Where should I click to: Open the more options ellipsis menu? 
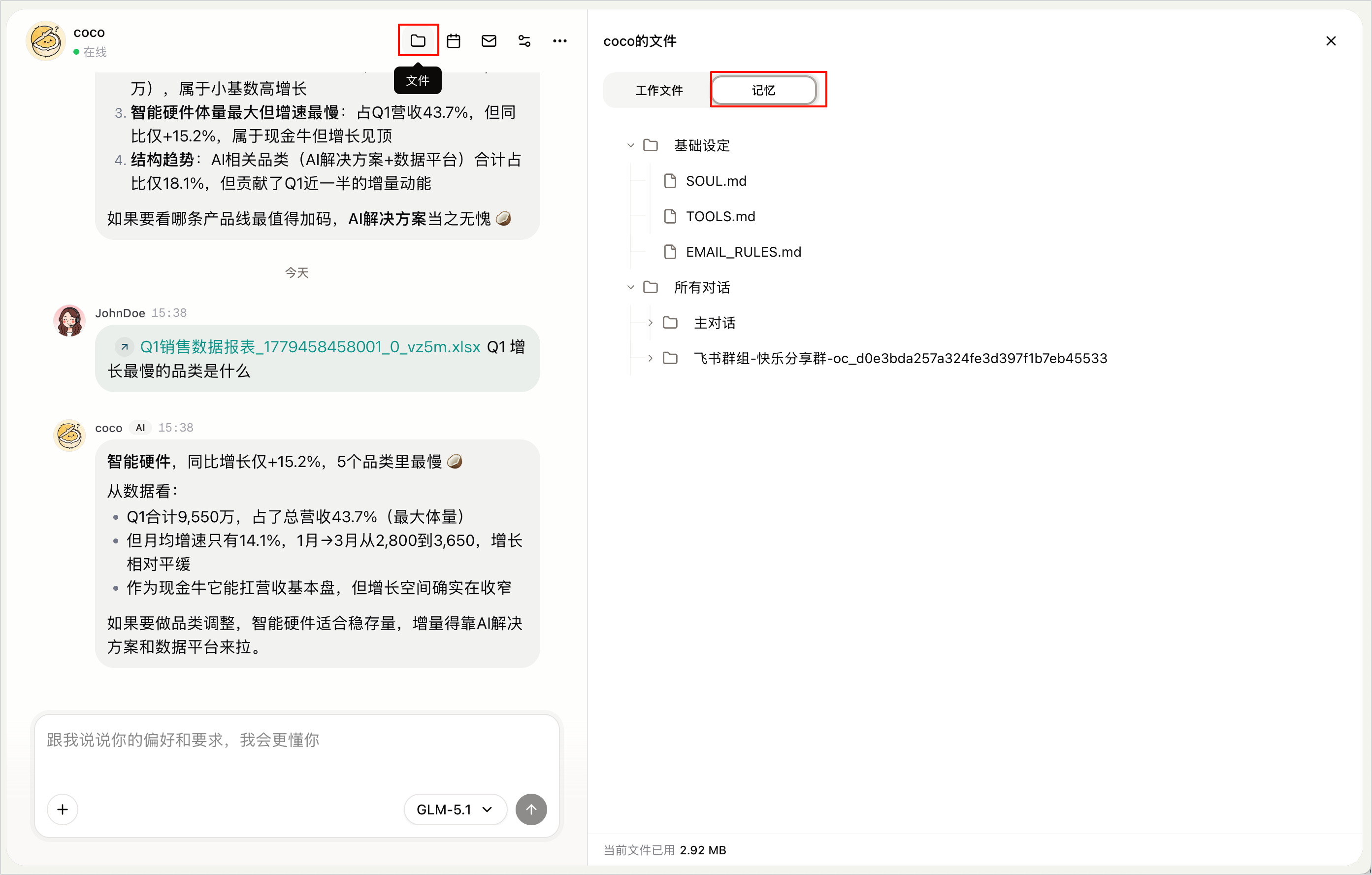pyautogui.click(x=559, y=40)
